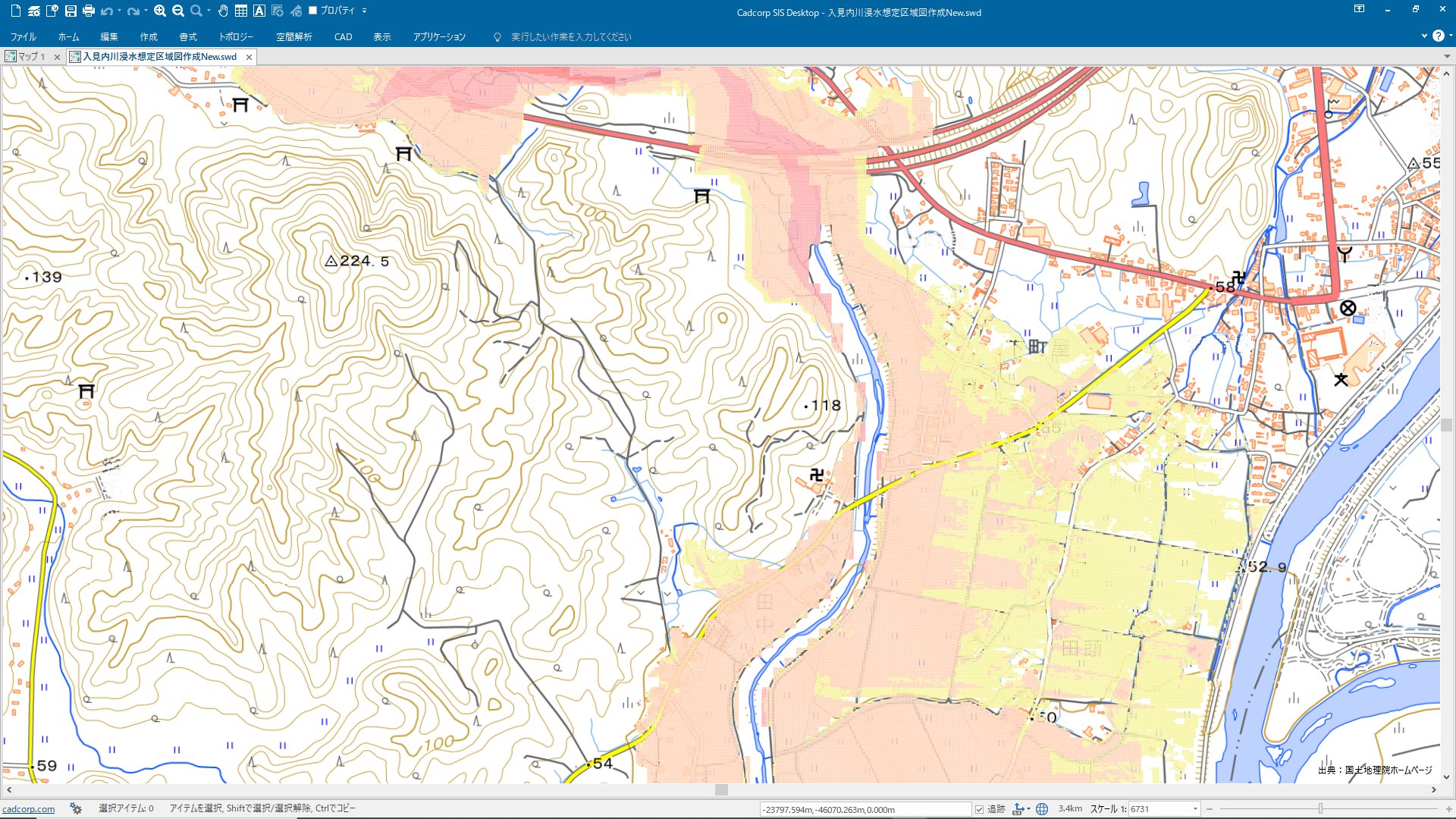Image resolution: width=1456 pixels, height=819 pixels.
Task: Click the coordinate readout input field
Action: pyautogui.click(x=864, y=809)
